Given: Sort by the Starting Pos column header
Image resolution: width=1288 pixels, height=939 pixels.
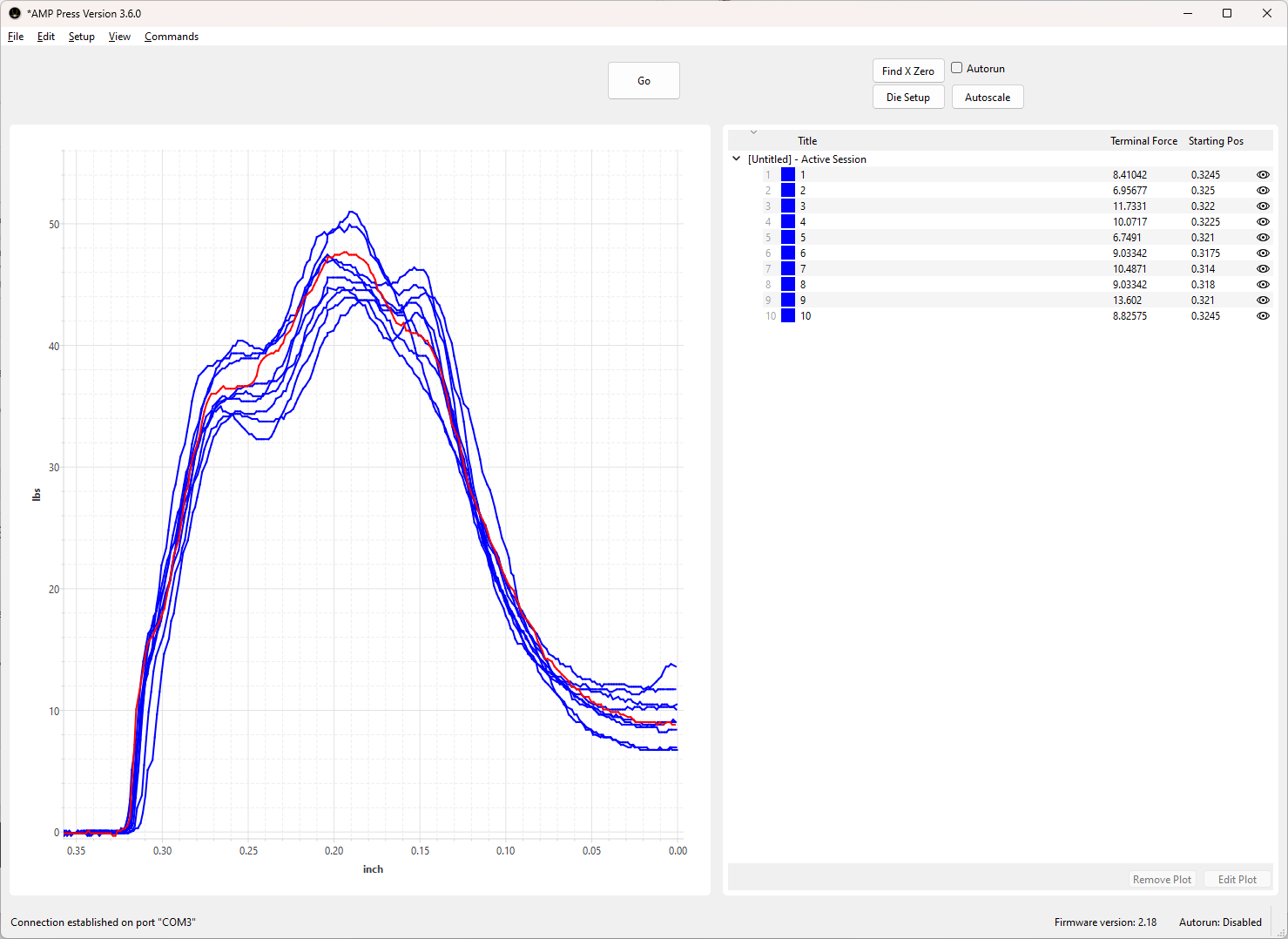Looking at the screenshot, I should pos(1216,141).
